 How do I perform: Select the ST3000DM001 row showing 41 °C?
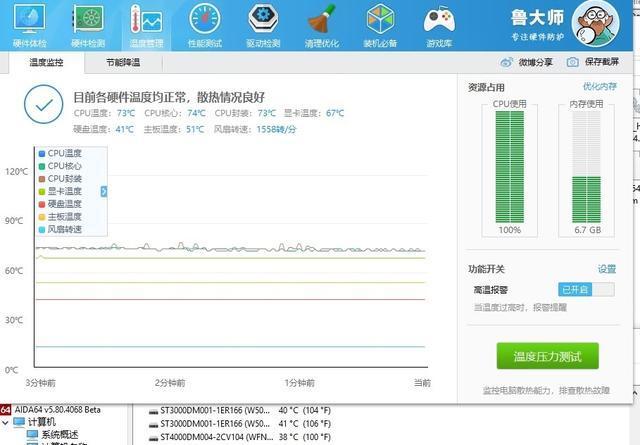click(240, 423)
